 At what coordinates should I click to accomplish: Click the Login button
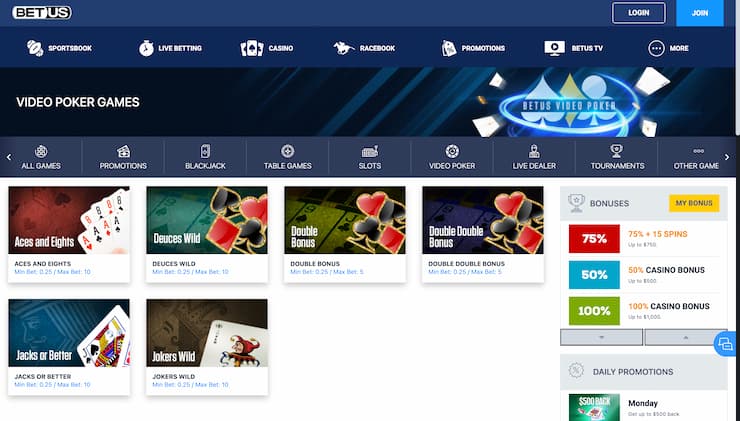tap(639, 13)
